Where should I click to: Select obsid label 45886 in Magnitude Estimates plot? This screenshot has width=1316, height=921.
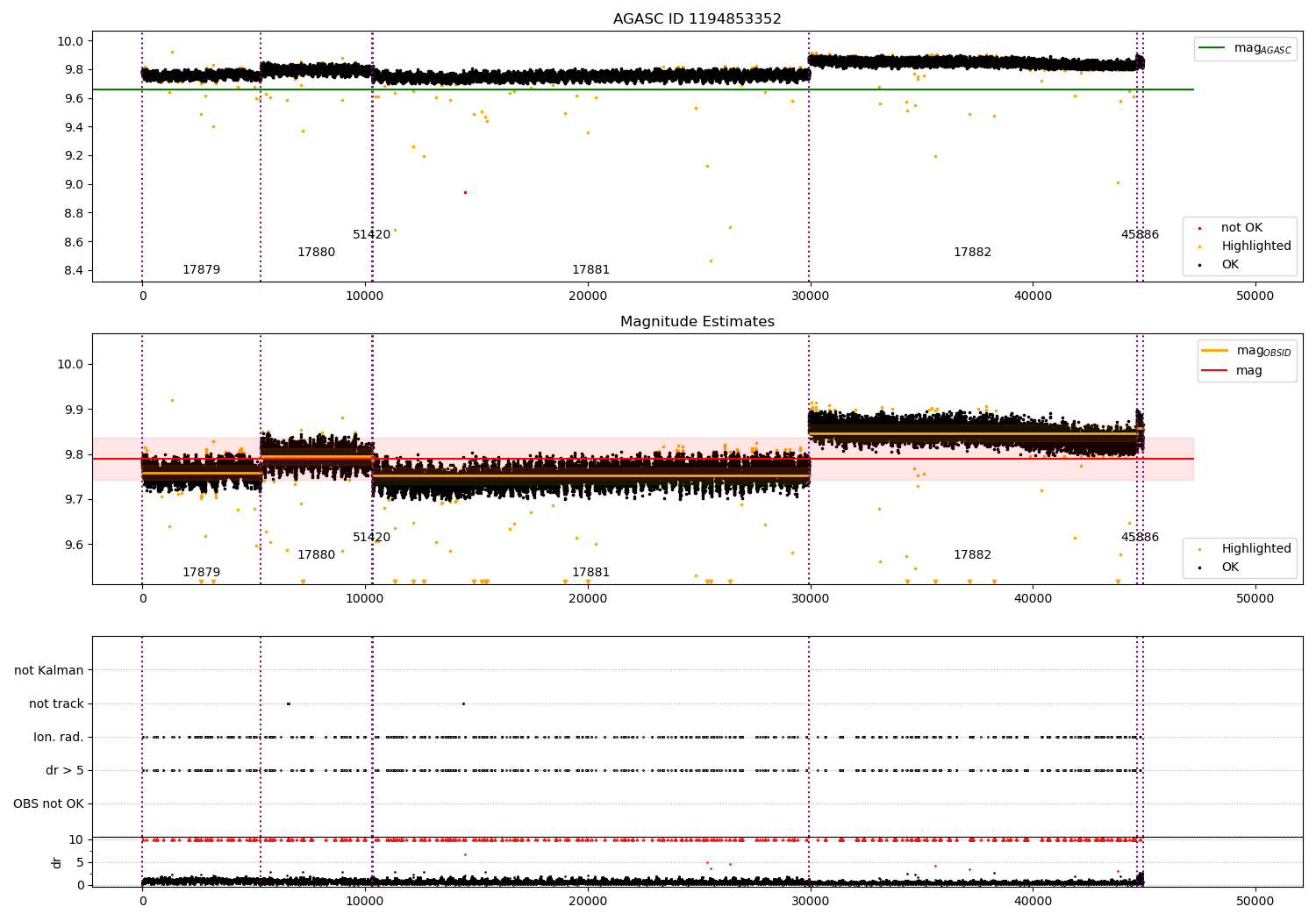tap(1140, 538)
